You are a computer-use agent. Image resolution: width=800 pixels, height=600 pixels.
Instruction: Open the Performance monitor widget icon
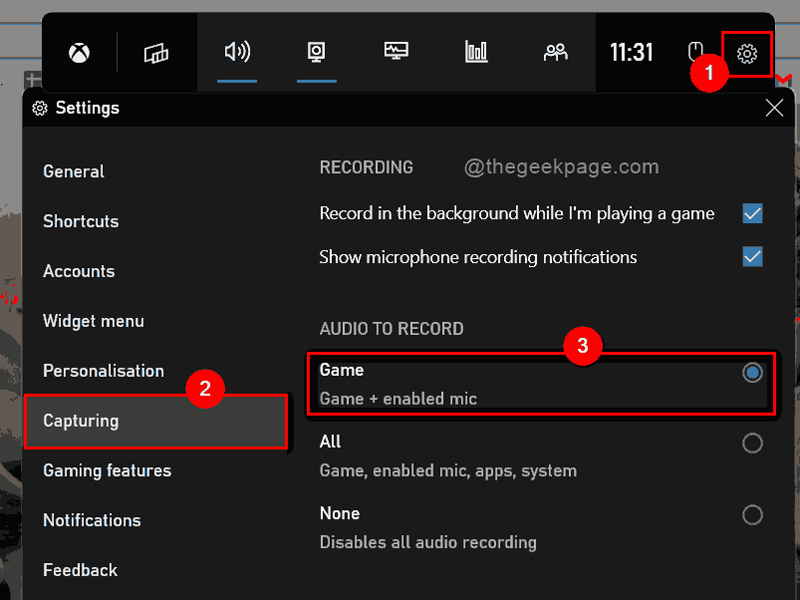pos(396,52)
